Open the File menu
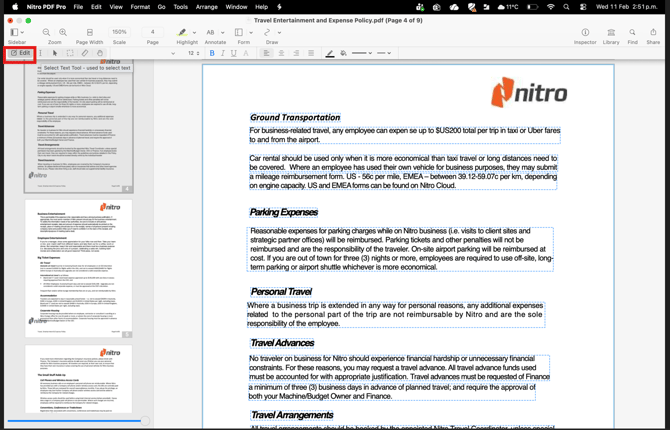 tap(78, 7)
